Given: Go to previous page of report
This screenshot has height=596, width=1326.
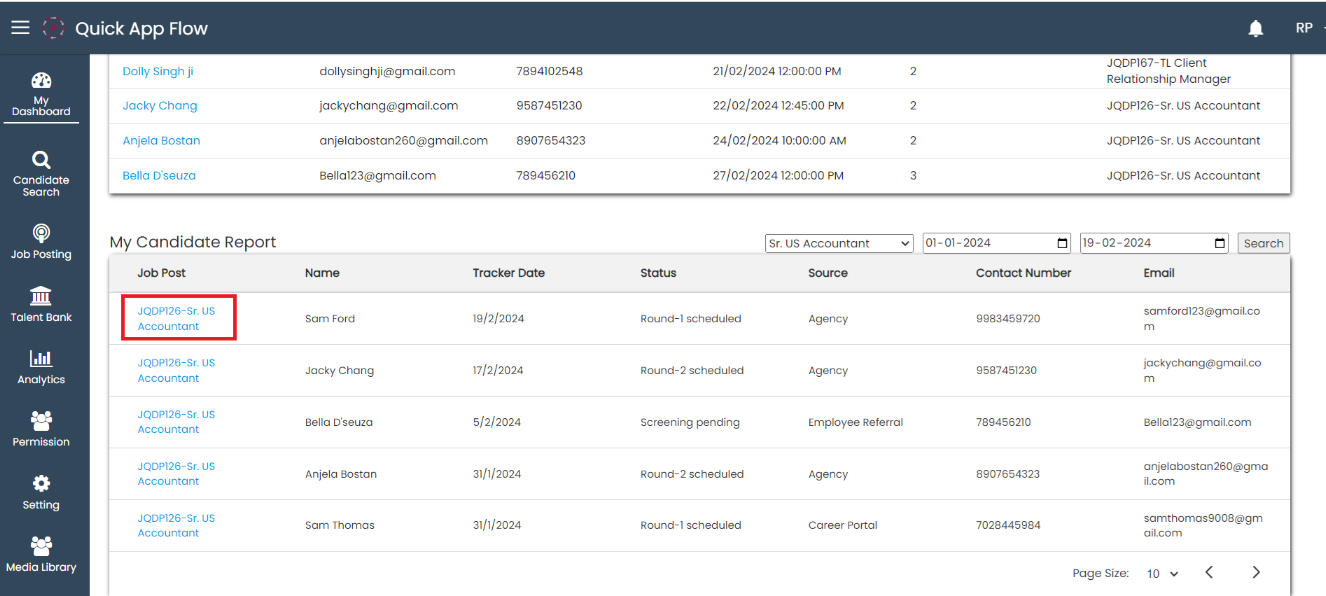Looking at the screenshot, I should click(x=1208, y=573).
